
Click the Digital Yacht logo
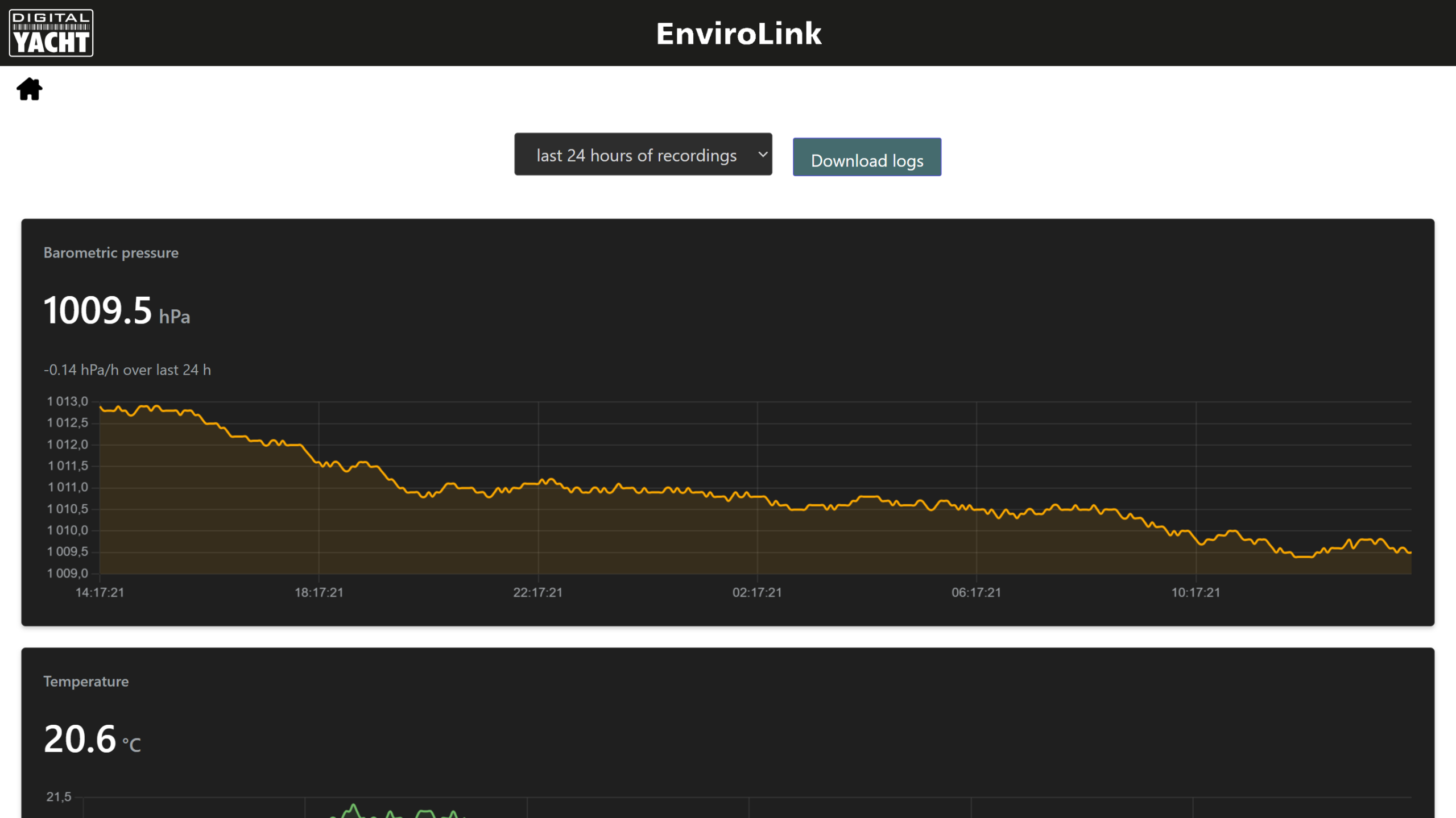coord(51,33)
